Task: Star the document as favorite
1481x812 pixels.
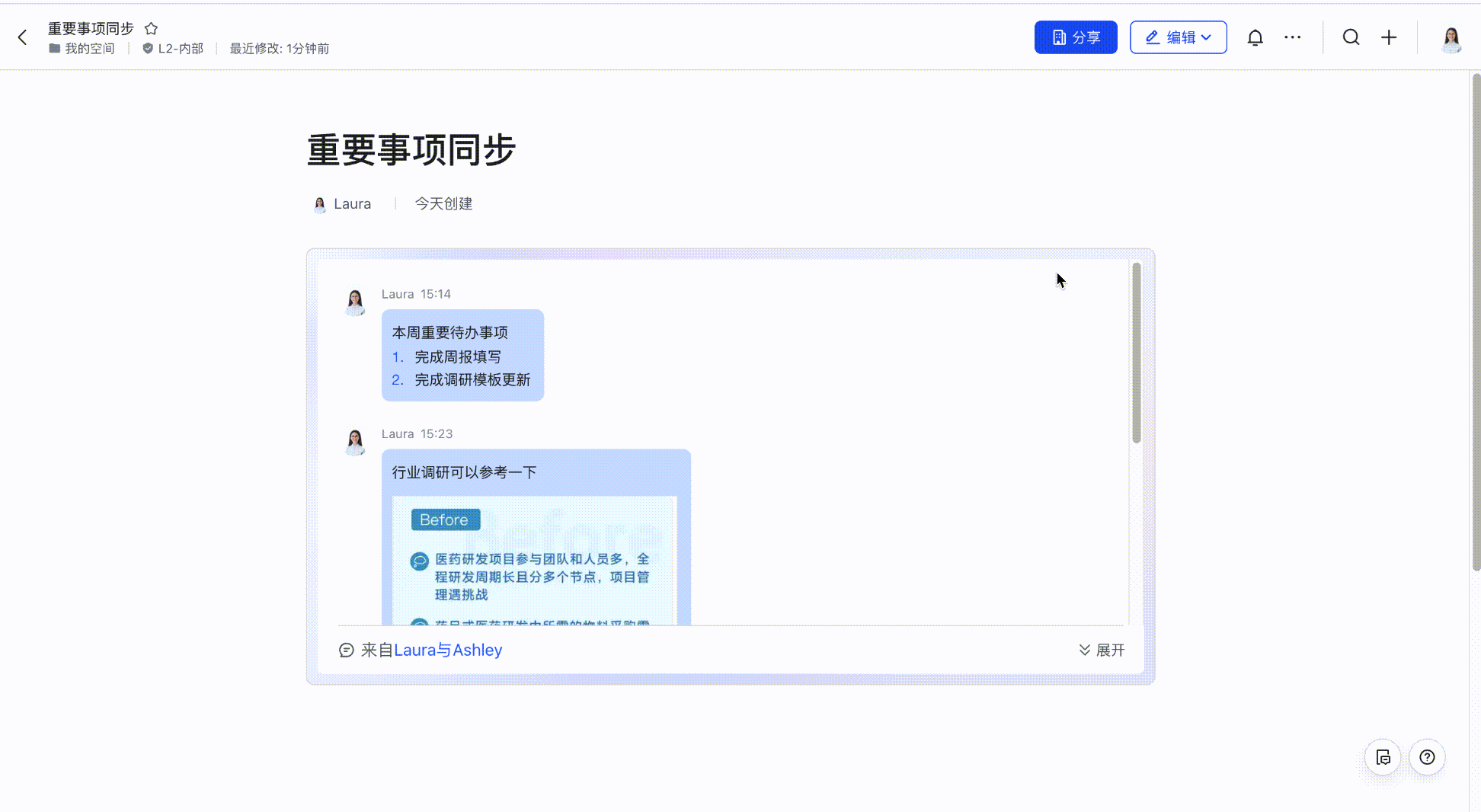Action: click(x=151, y=29)
